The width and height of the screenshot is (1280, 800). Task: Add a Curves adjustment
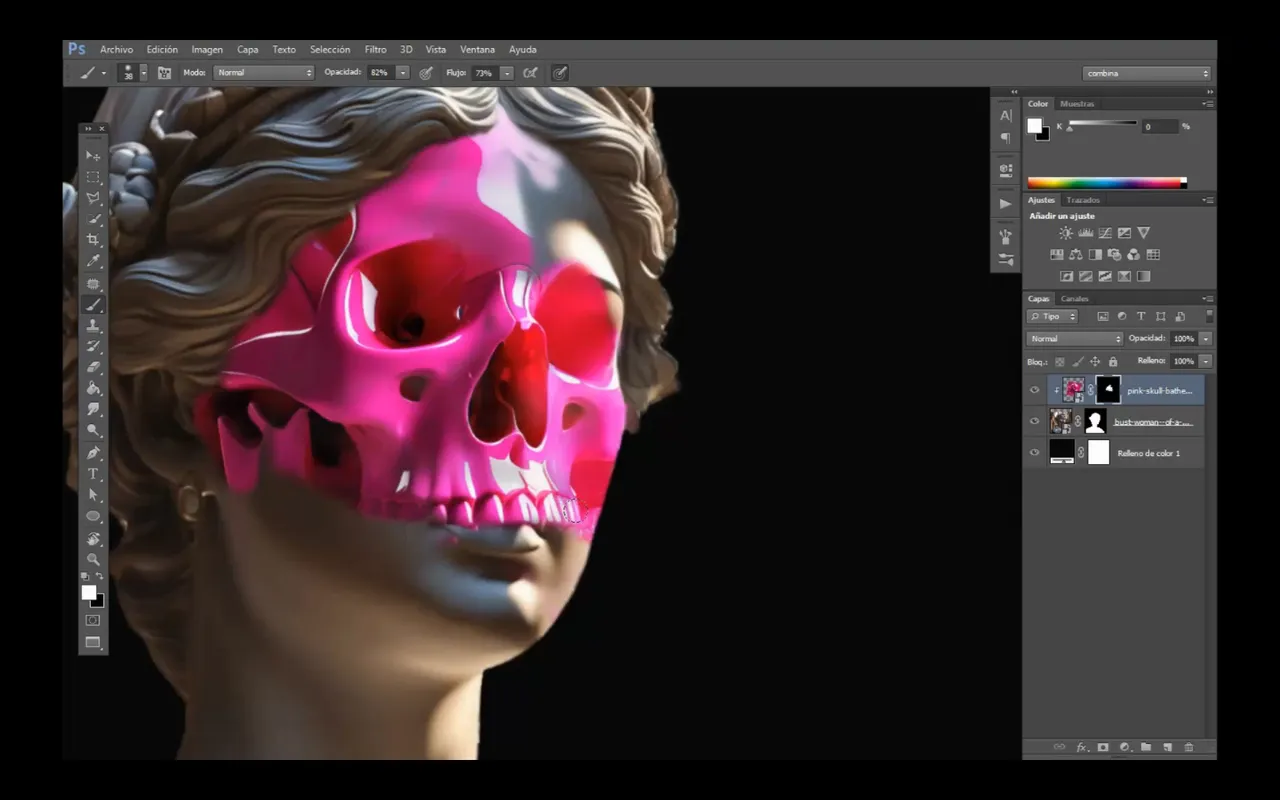click(1105, 233)
